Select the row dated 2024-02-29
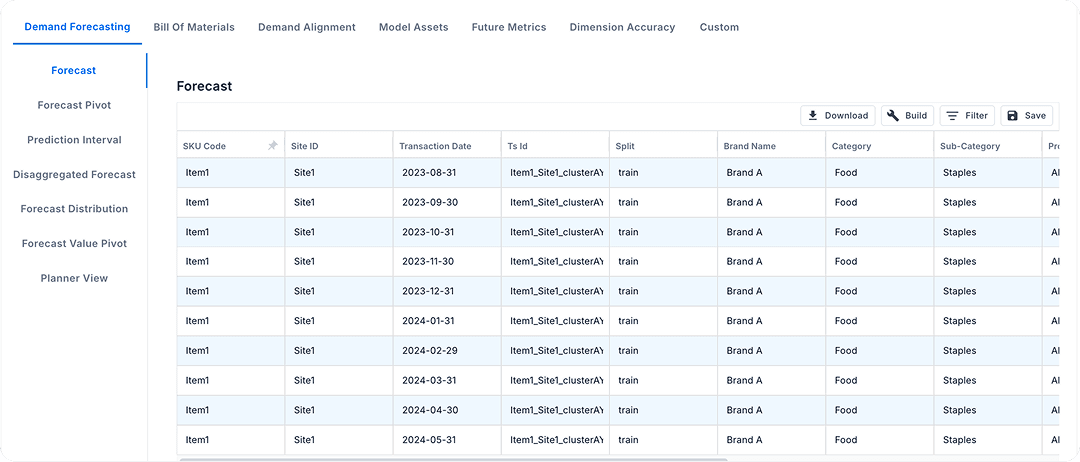This screenshot has height=462, width=1080. pos(430,351)
